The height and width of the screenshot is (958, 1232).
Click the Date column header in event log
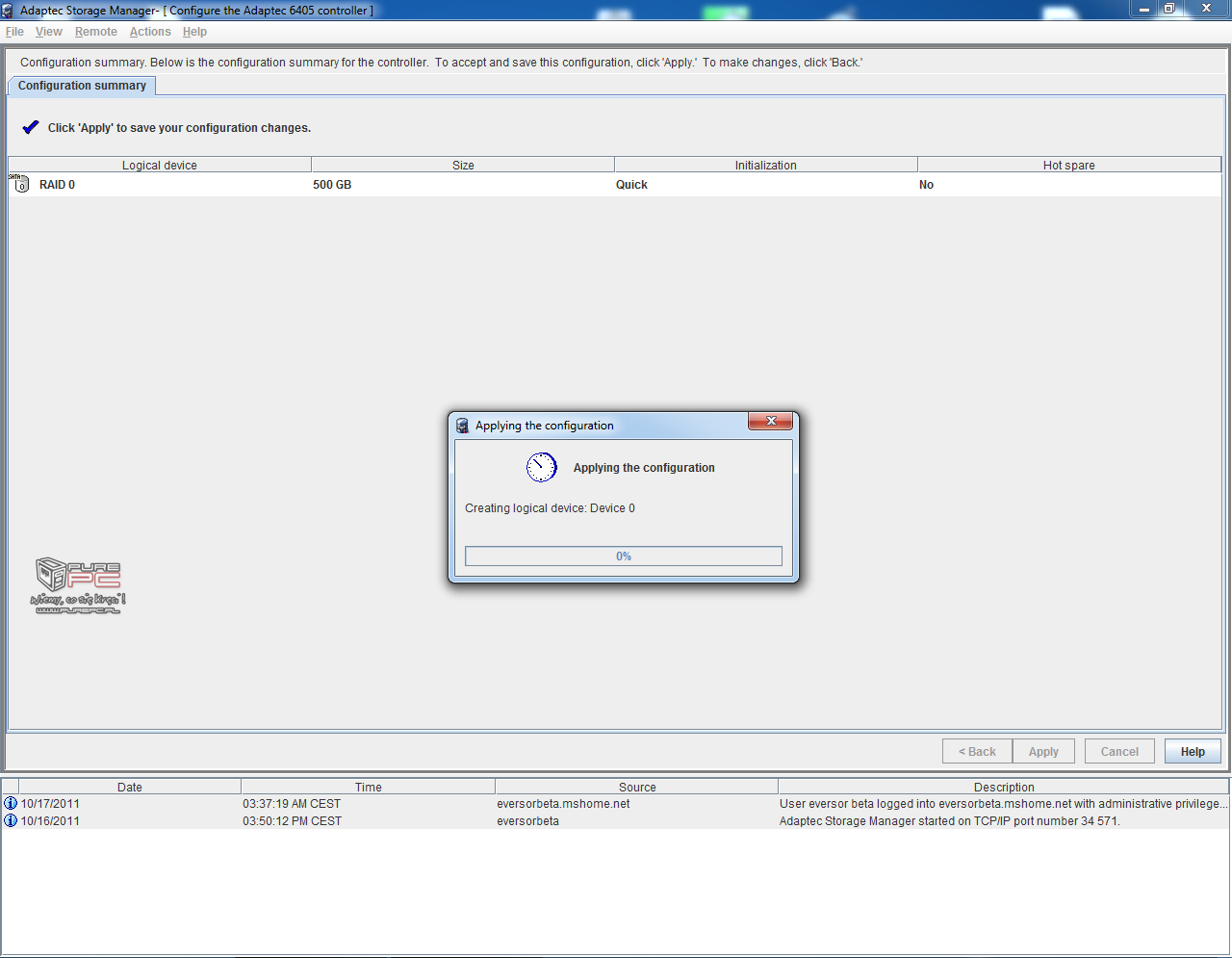pos(130,787)
